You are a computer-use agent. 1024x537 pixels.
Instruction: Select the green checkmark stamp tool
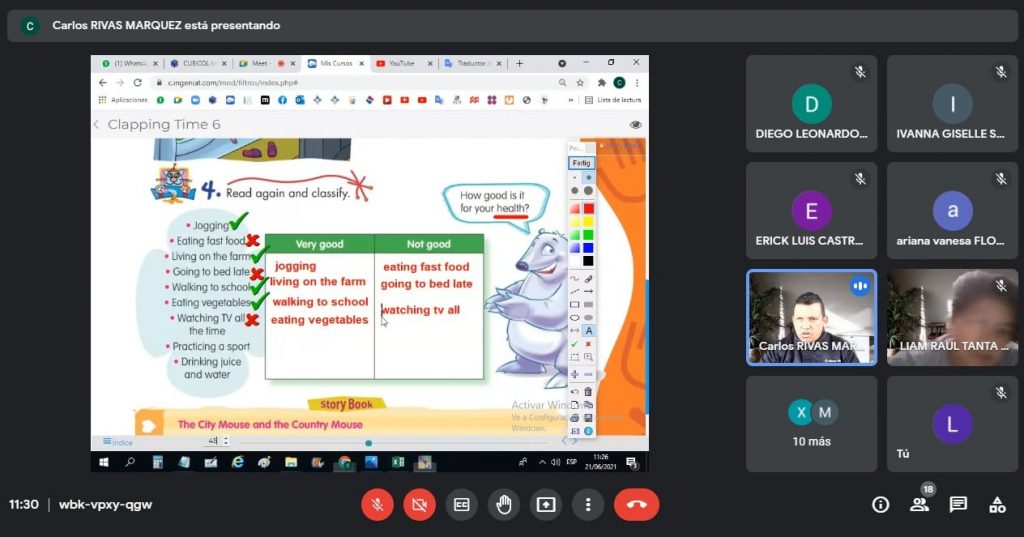pos(575,344)
